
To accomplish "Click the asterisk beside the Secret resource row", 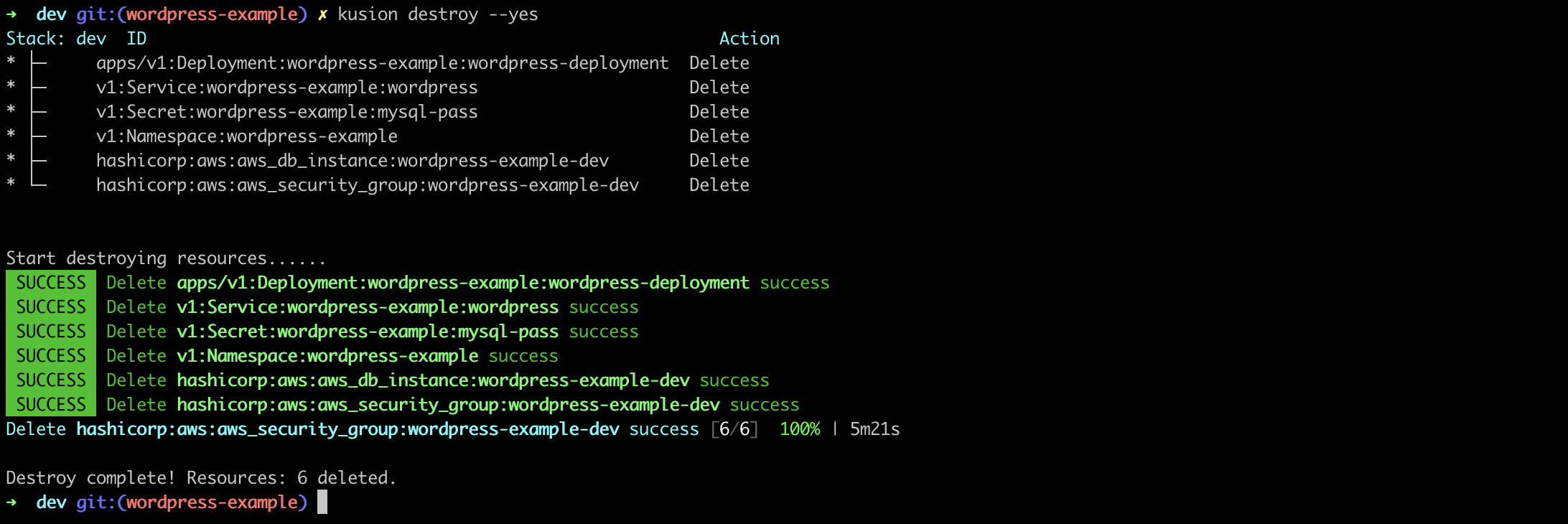I will coord(11,111).
